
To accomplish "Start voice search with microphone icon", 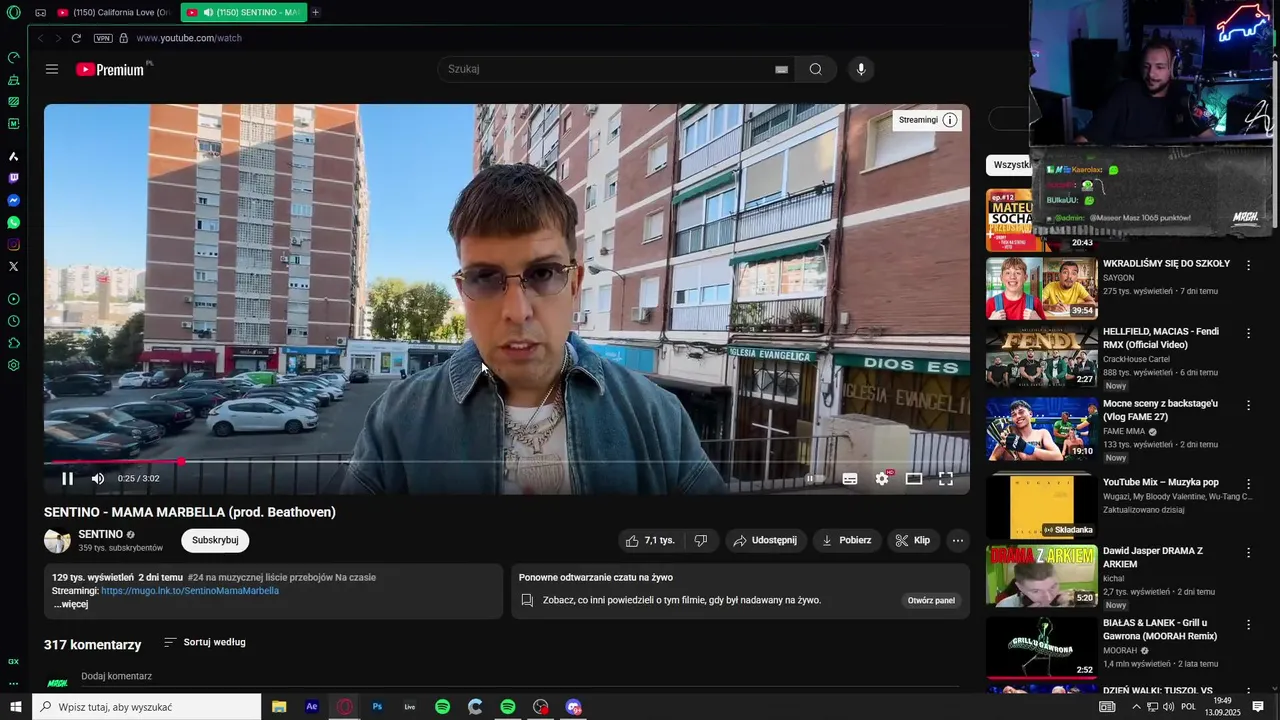I will coord(861,69).
